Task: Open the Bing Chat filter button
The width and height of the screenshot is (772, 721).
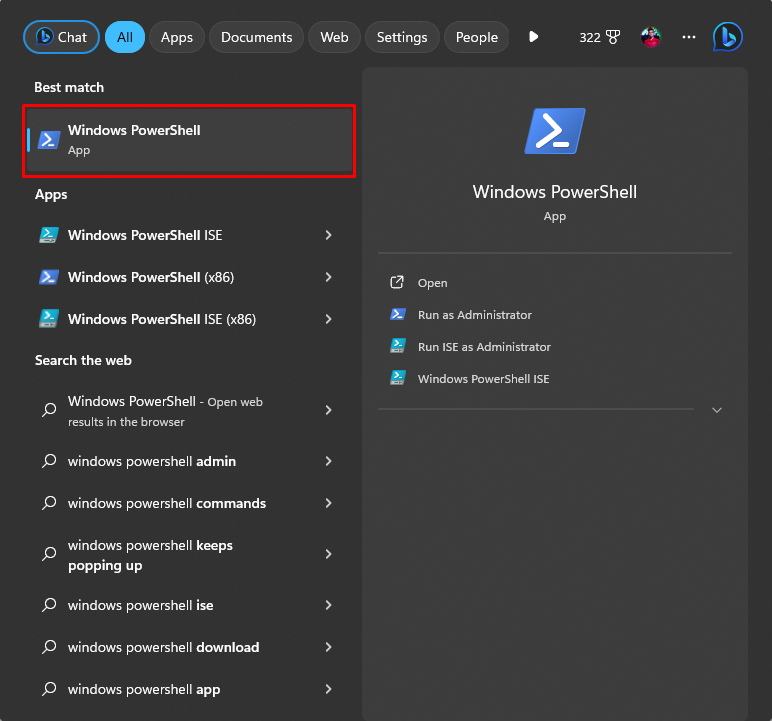Action: [61, 37]
